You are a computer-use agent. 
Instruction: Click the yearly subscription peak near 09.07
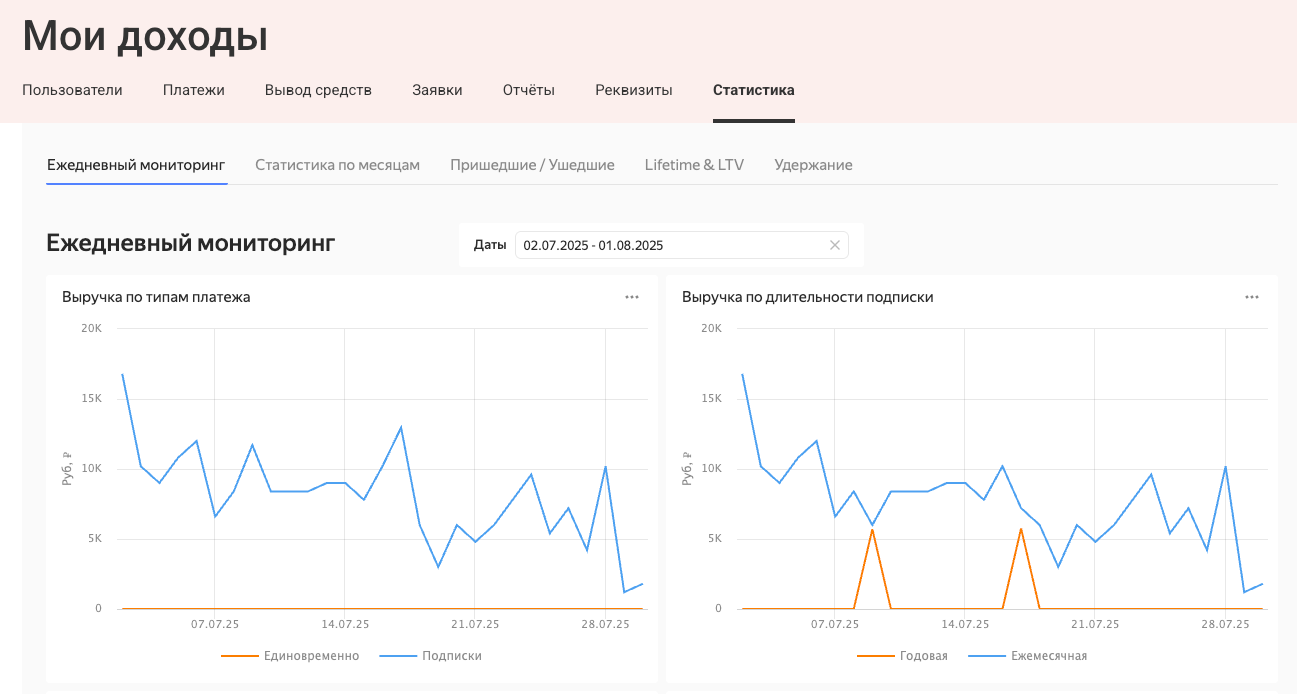[x=872, y=529]
